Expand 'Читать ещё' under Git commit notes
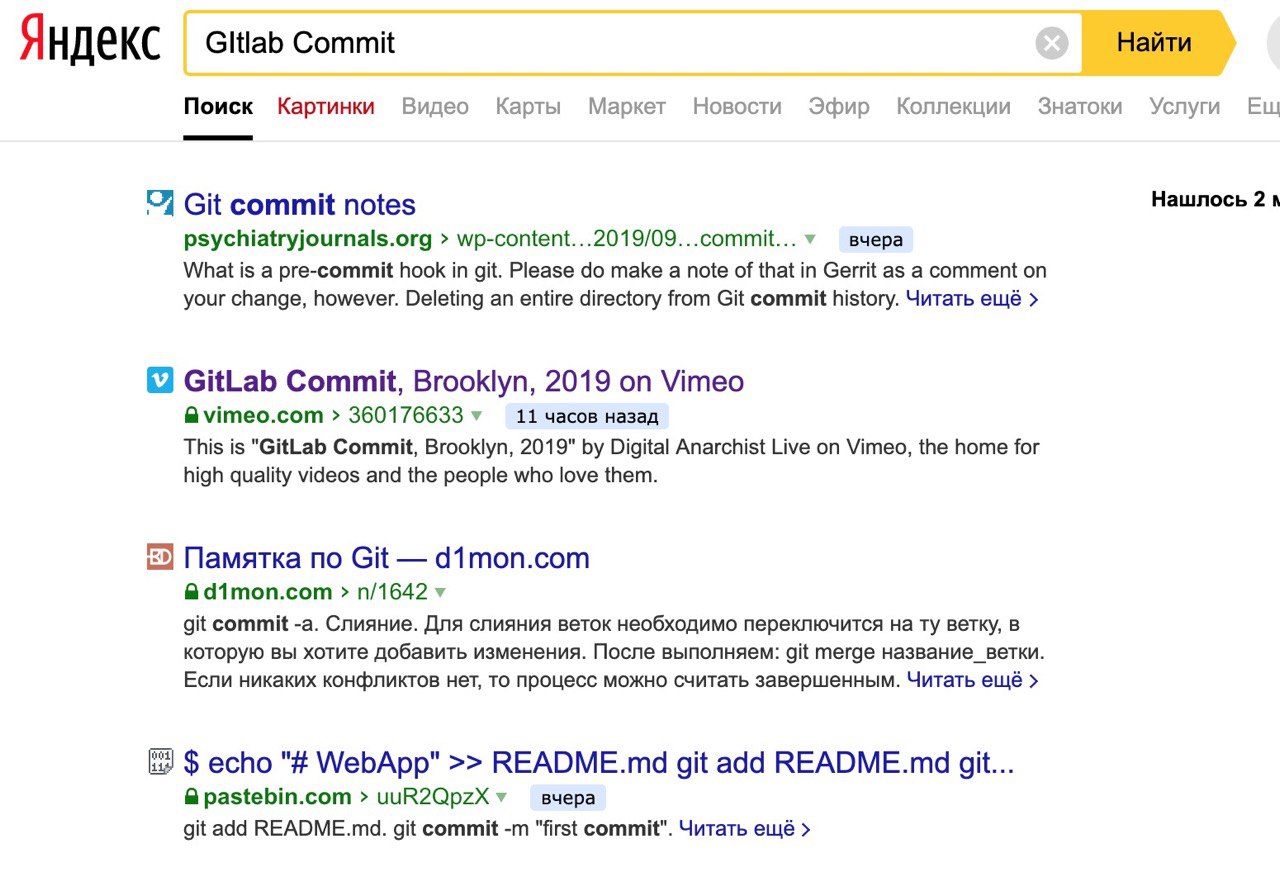 (972, 298)
